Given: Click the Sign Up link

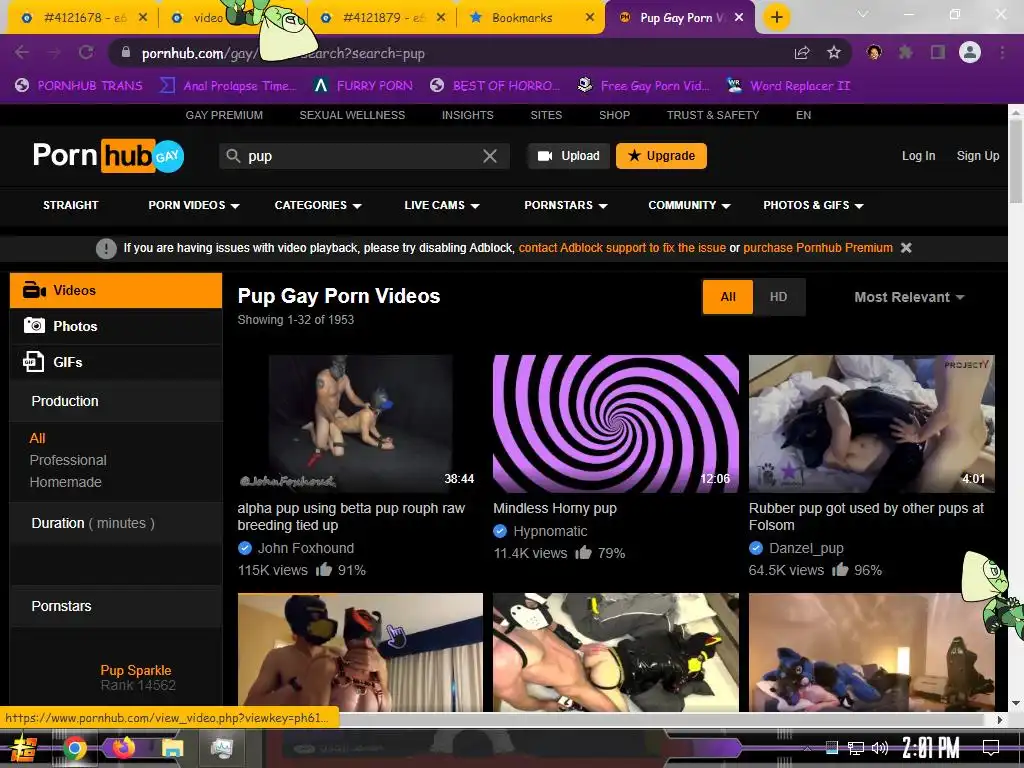Looking at the screenshot, I should click(x=978, y=156).
